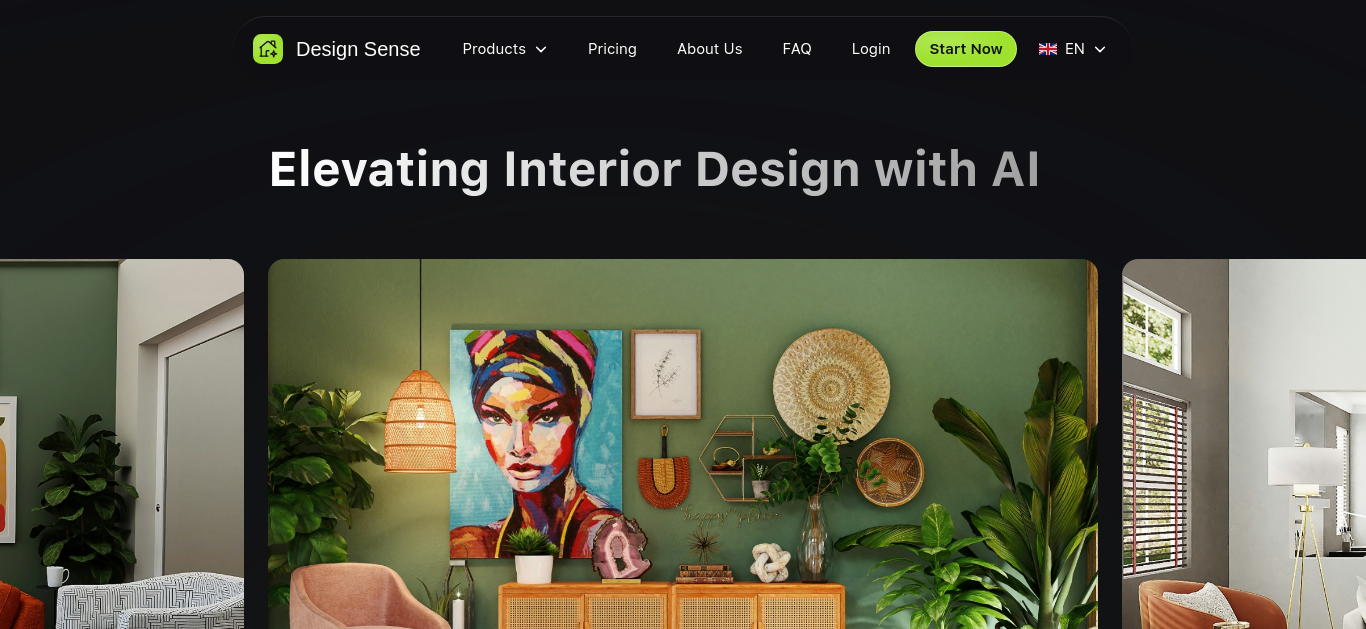1366x629 pixels.
Task: Select the right room image with window blinds
Action: point(1244,444)
